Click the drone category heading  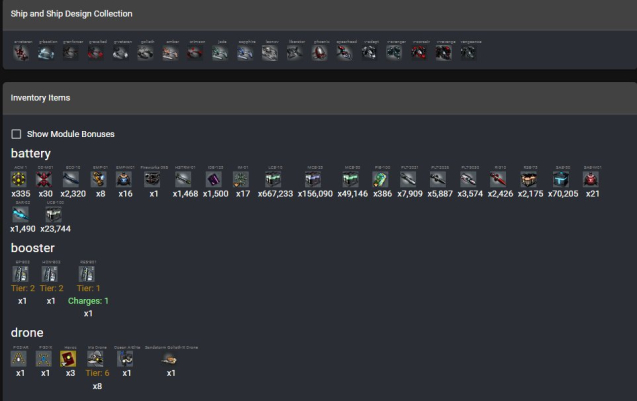click(27, 332)
